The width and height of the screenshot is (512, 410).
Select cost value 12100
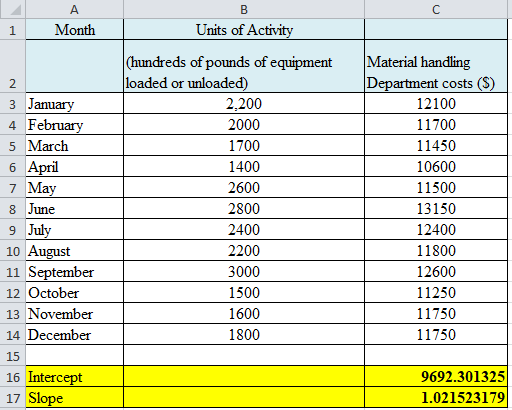coord(436,104)
